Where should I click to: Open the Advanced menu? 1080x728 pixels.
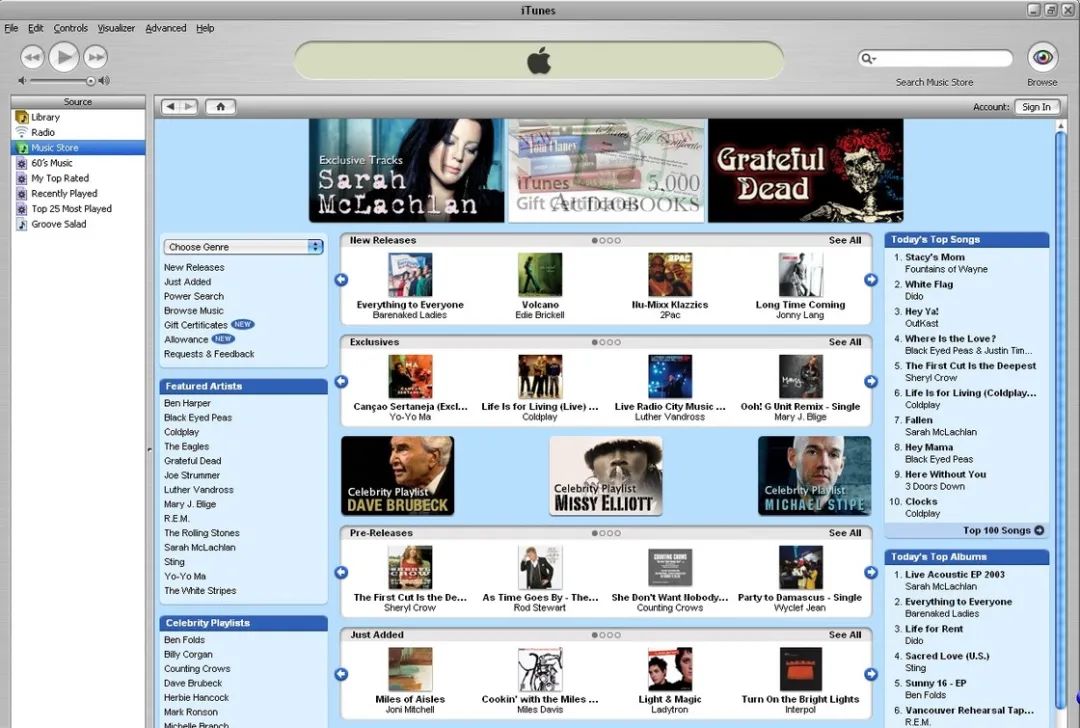(x=165, y=28)
